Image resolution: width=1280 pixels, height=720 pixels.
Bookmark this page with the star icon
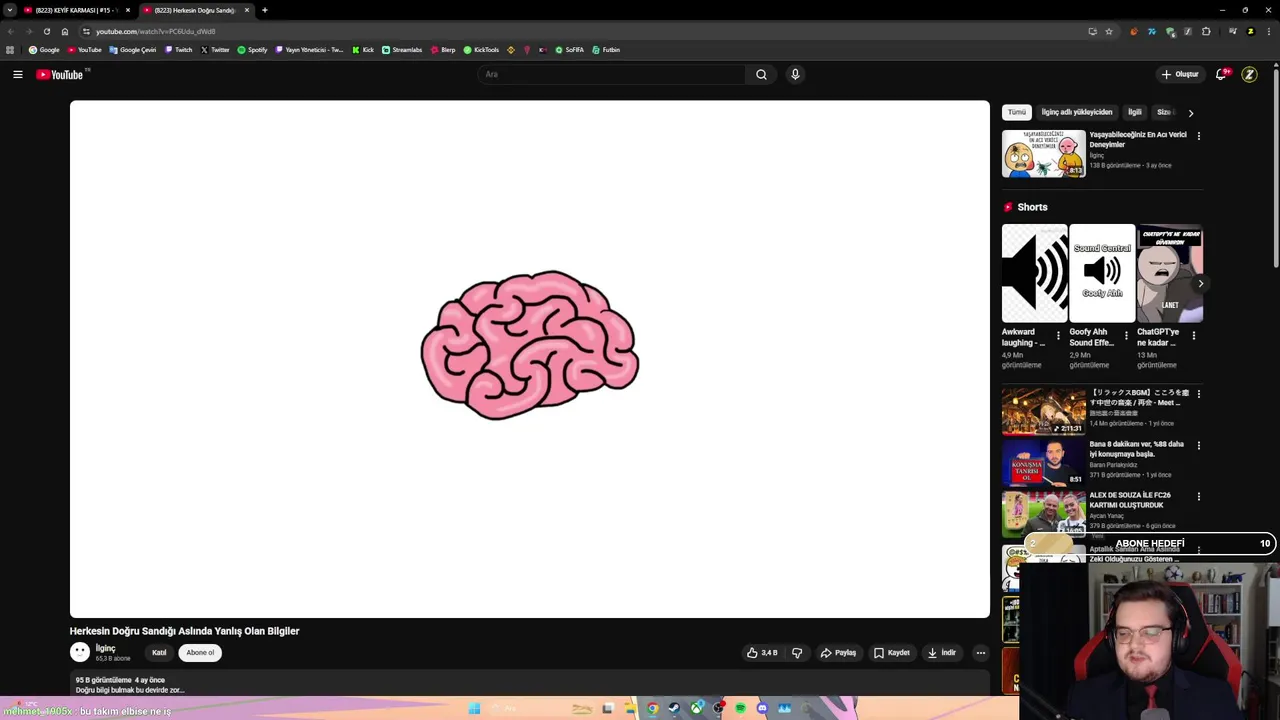point(1109,31)
